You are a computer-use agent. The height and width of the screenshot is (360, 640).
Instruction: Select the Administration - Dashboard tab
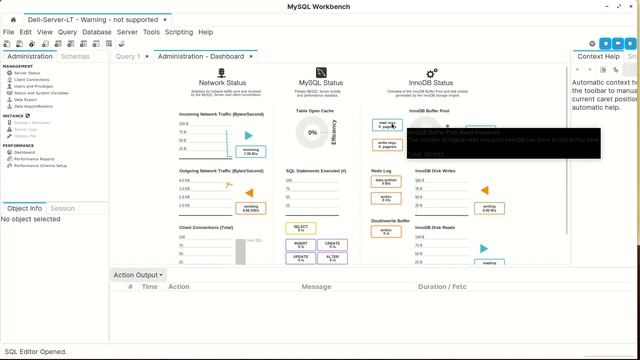[x=201, y=56]
